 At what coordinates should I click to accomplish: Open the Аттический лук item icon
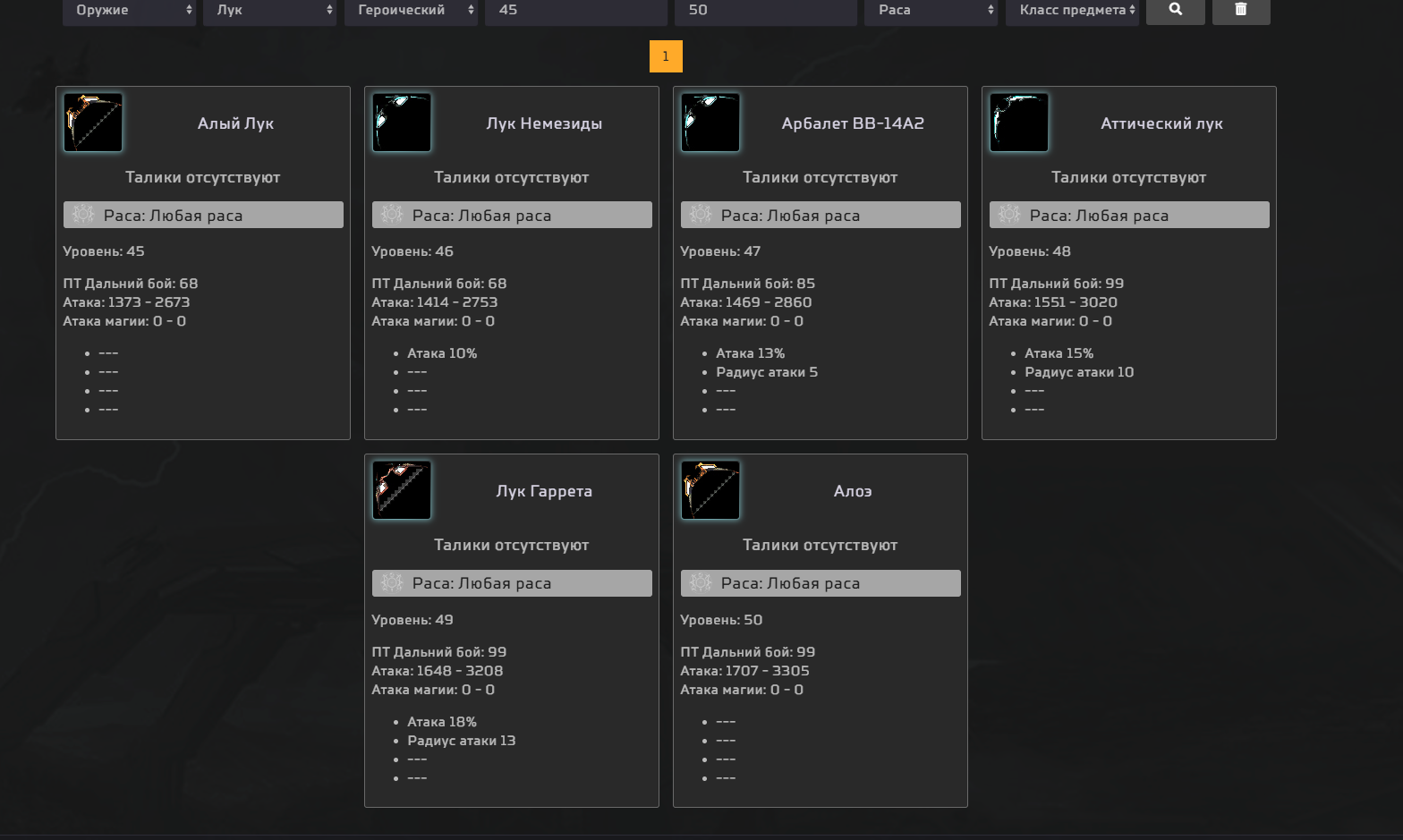pyautogui.click(x=1019, y=123)
